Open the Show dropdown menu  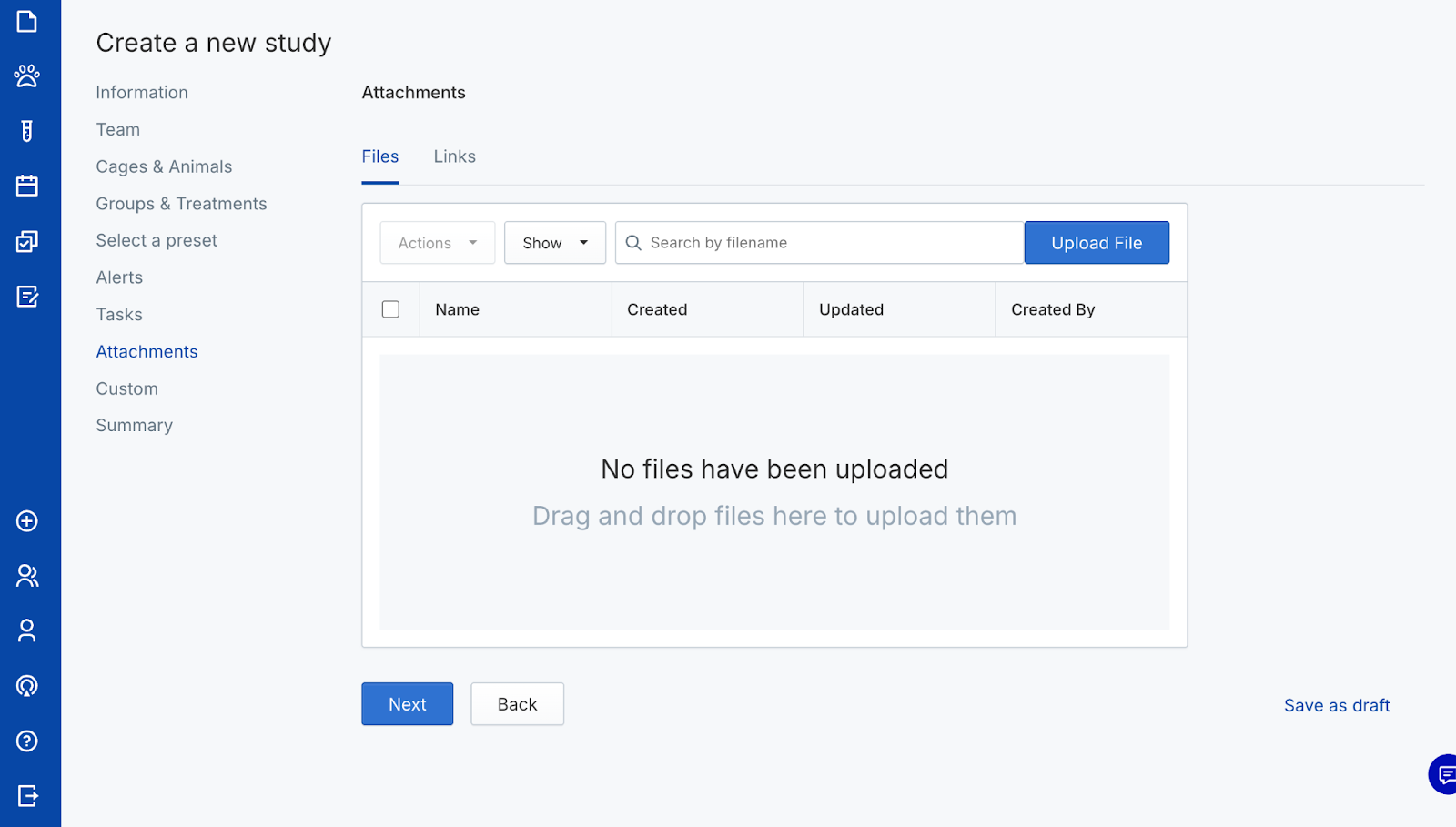[x=555, y=243]
